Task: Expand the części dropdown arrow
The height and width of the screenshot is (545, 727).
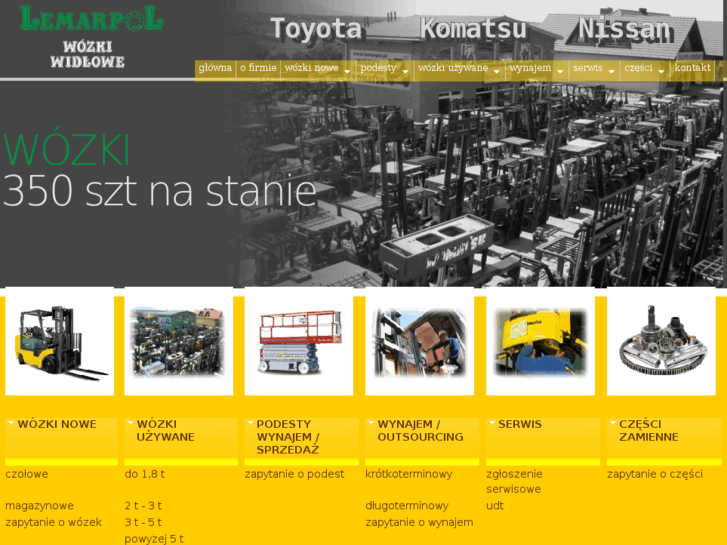Action: (661, 71)
